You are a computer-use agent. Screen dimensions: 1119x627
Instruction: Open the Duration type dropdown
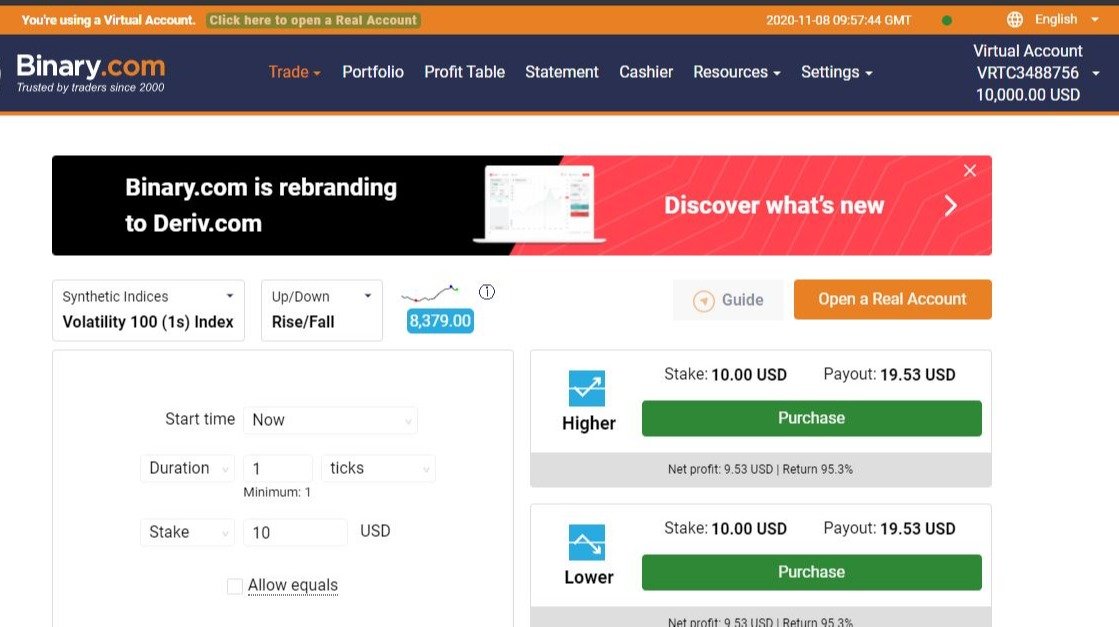[187, 468]
